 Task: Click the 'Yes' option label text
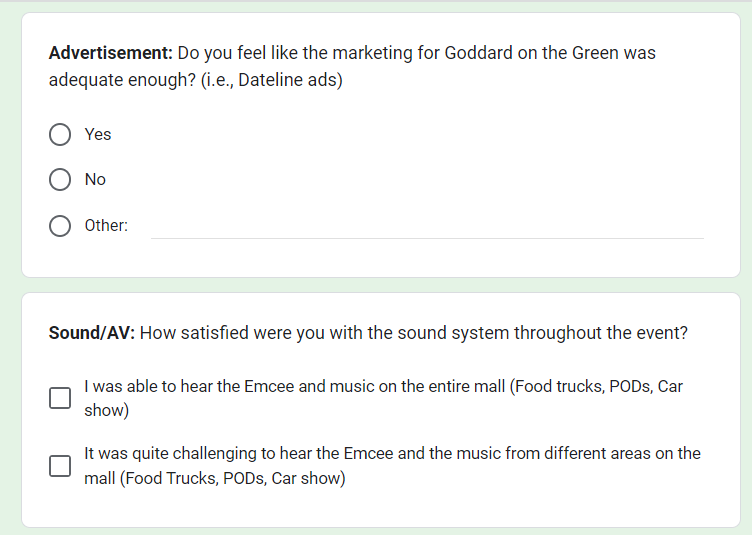click(98, 135)
